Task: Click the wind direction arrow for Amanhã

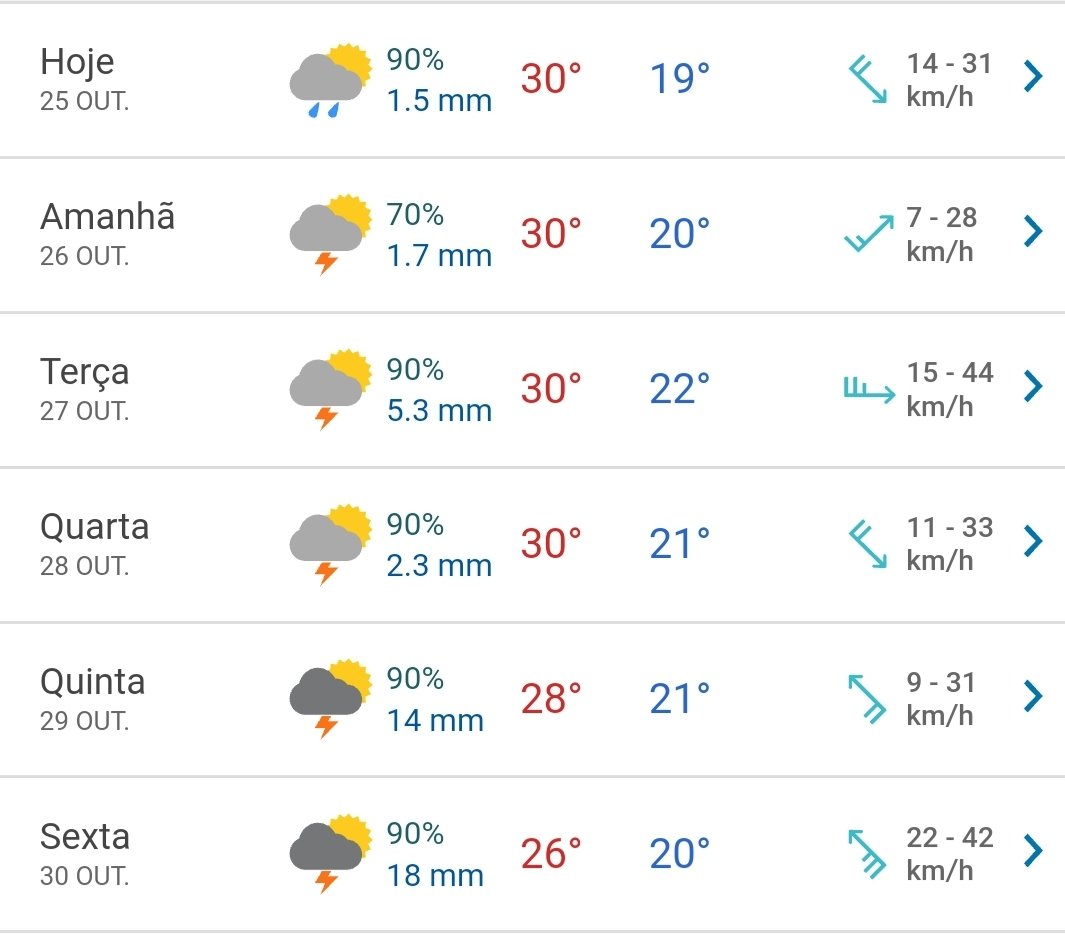Action: (868, 234)
